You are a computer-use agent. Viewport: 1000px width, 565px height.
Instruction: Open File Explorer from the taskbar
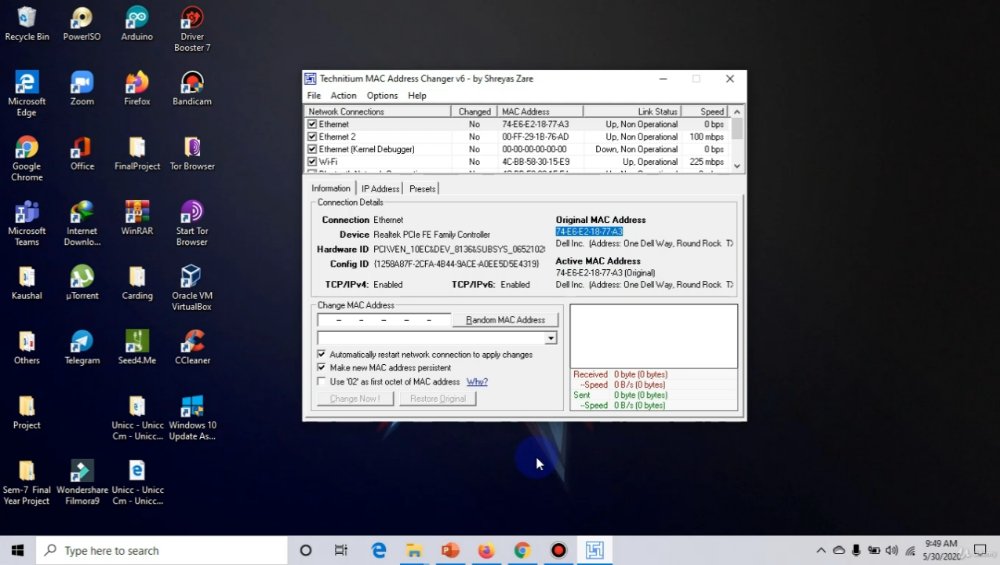coord(414,550)
